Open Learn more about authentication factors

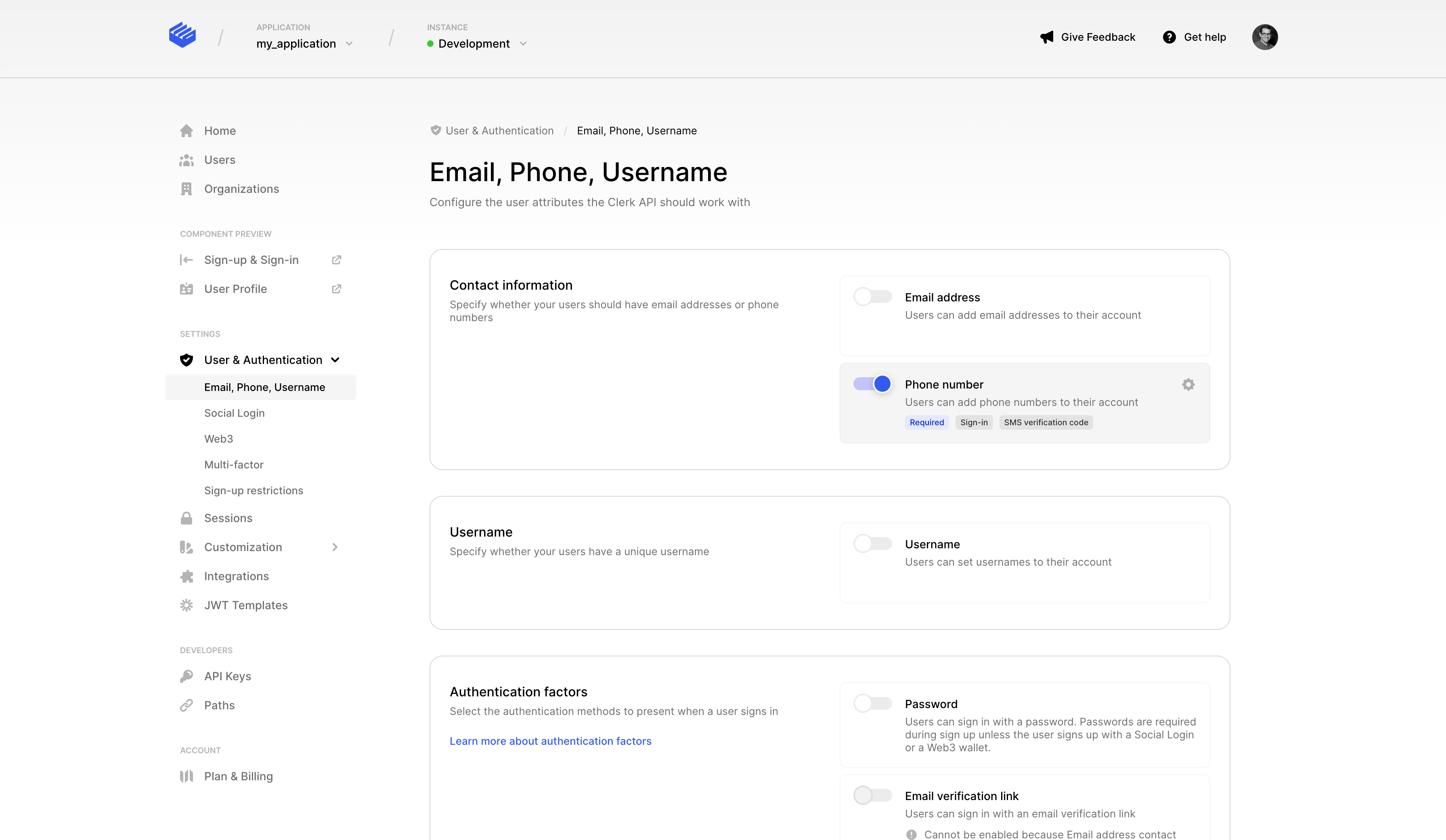tap(550, 741)
